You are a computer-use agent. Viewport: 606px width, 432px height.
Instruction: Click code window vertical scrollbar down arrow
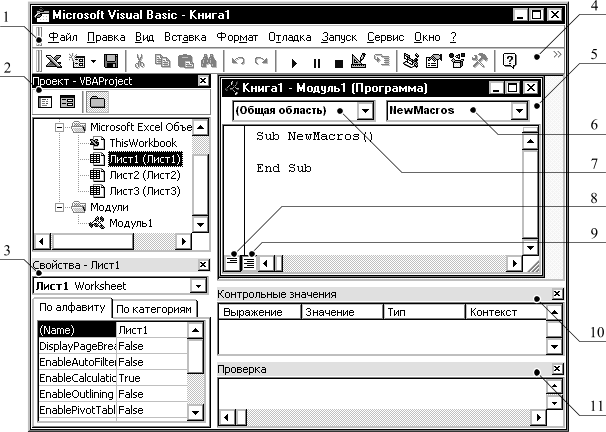click(530, 248)
